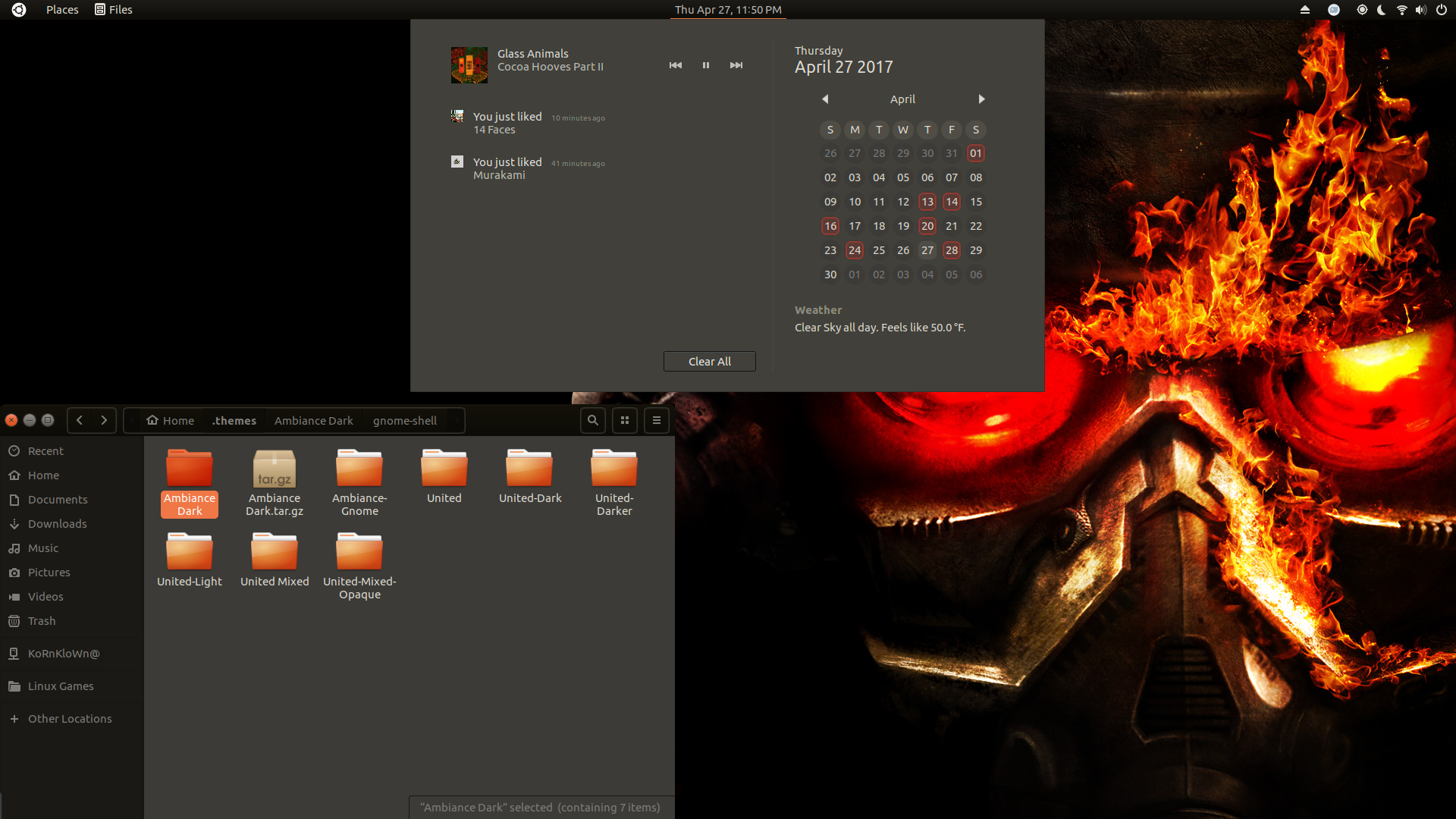The image size is (1456, 819).
Task: Go back in Files window
Action: [80, 420]
